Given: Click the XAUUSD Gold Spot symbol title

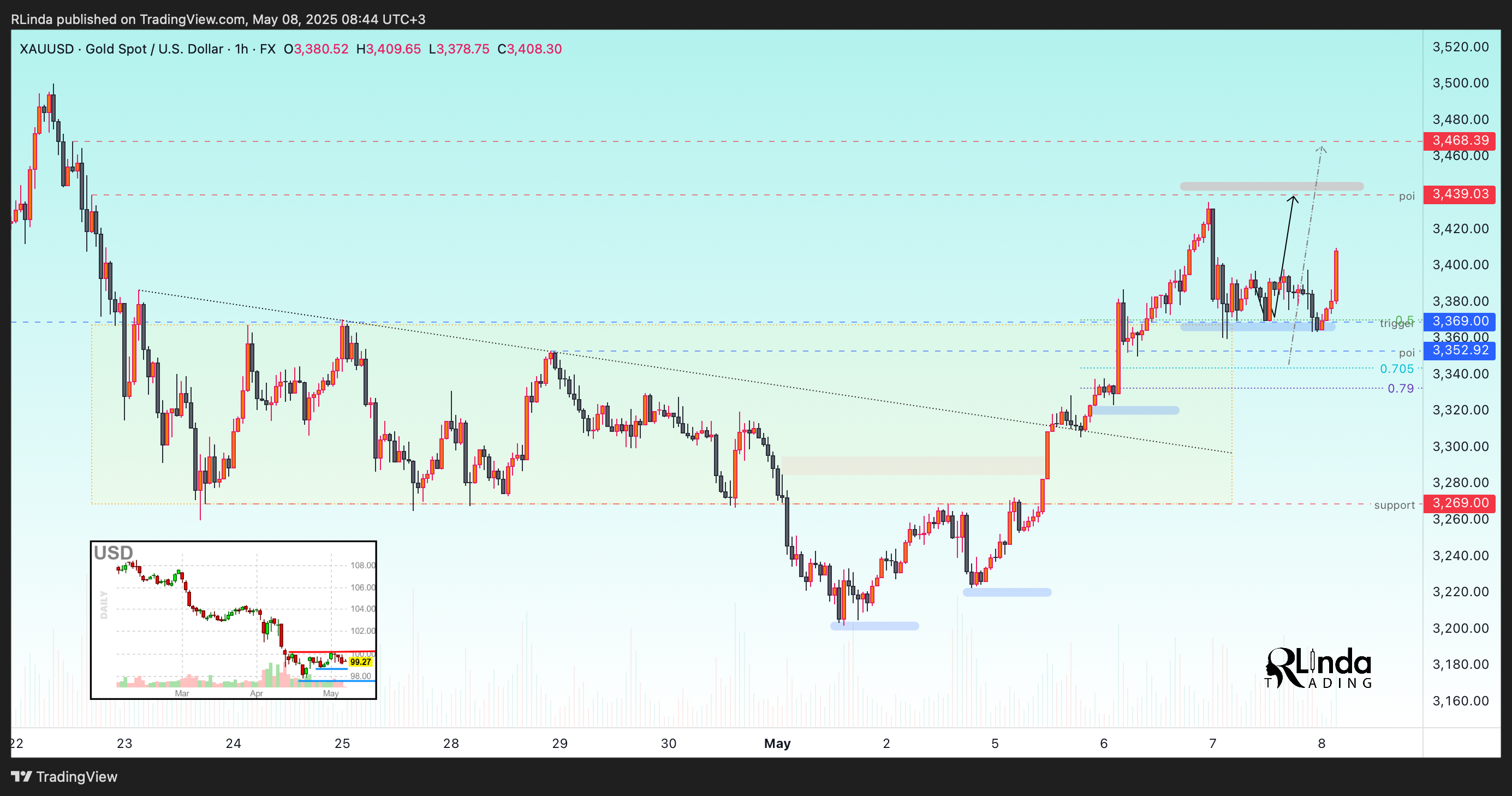Looking at the screenshot, I should click(148, 49).
